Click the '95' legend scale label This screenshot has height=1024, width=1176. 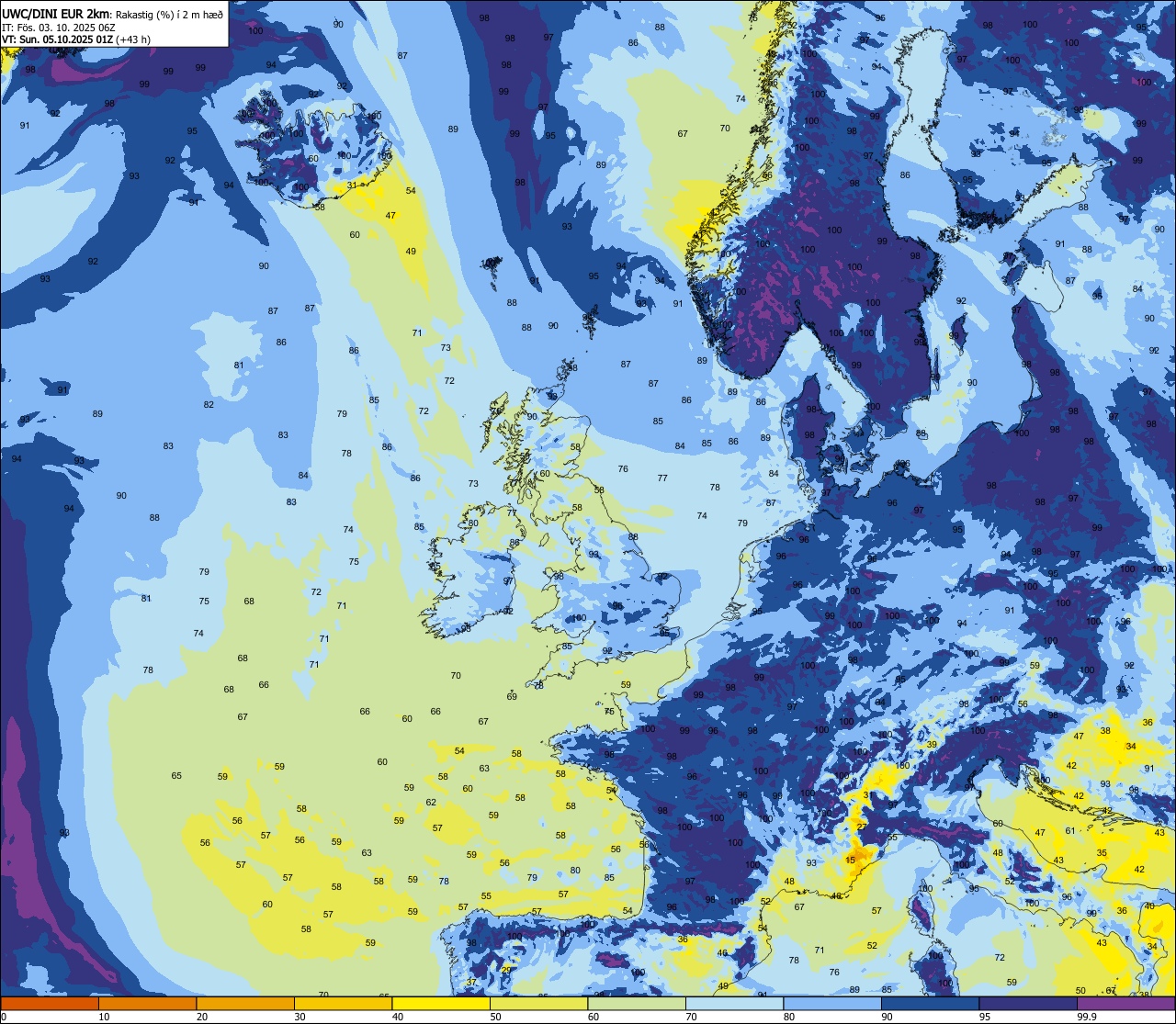pos(985,1017)
